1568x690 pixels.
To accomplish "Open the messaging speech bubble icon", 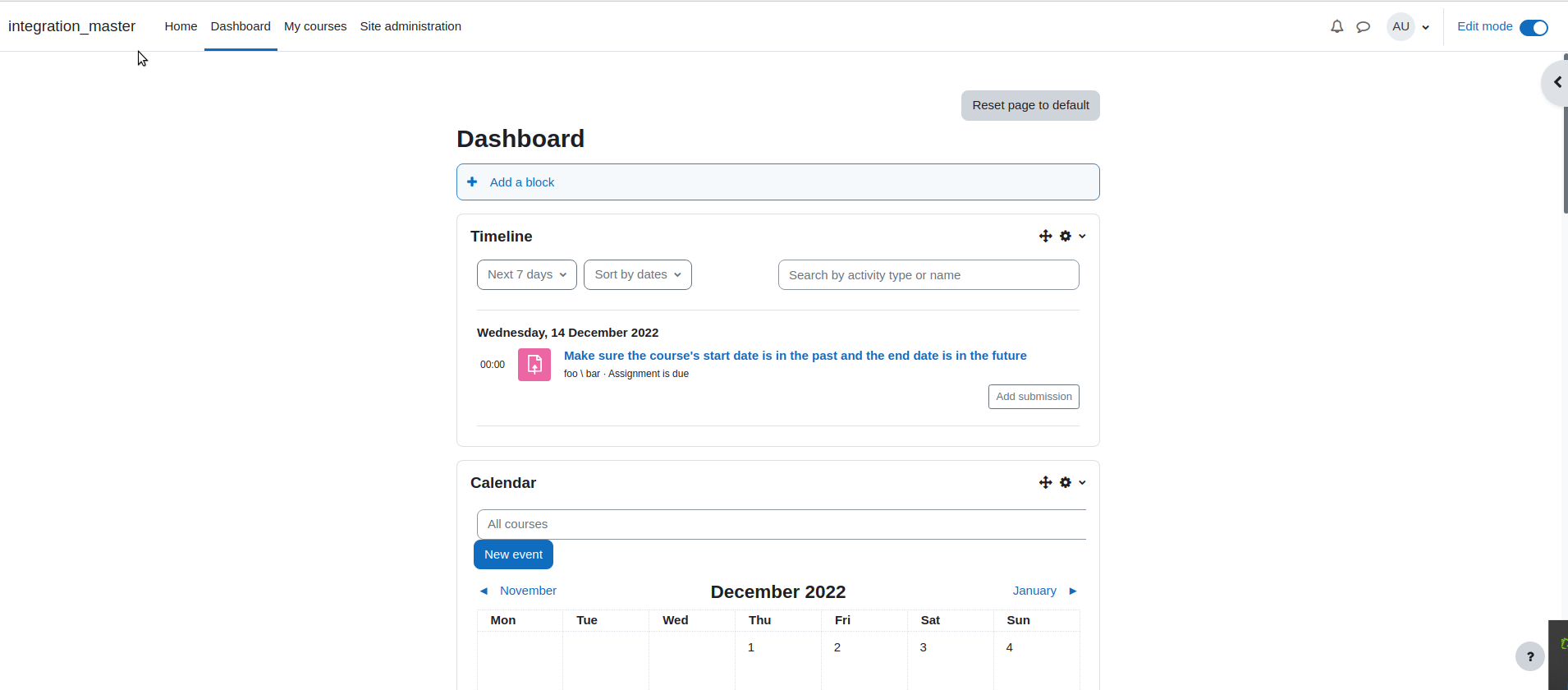I will point(1363,26).
